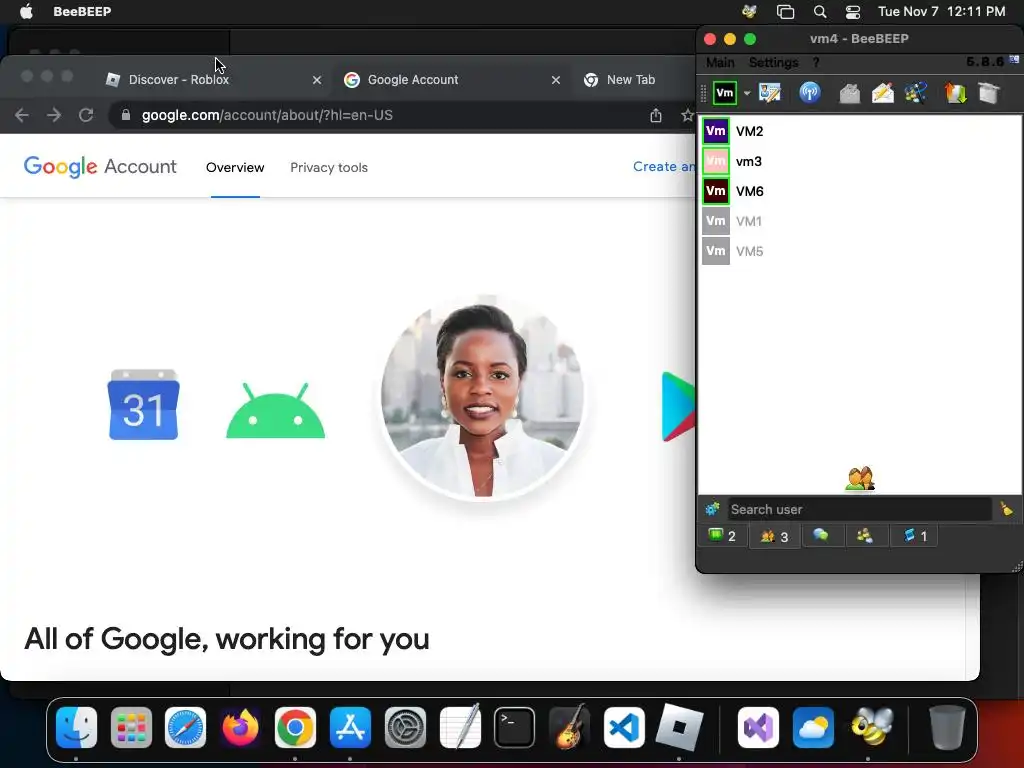
Task: Switch to the blue scroll tab showing 1
Action: coord(914,536)
